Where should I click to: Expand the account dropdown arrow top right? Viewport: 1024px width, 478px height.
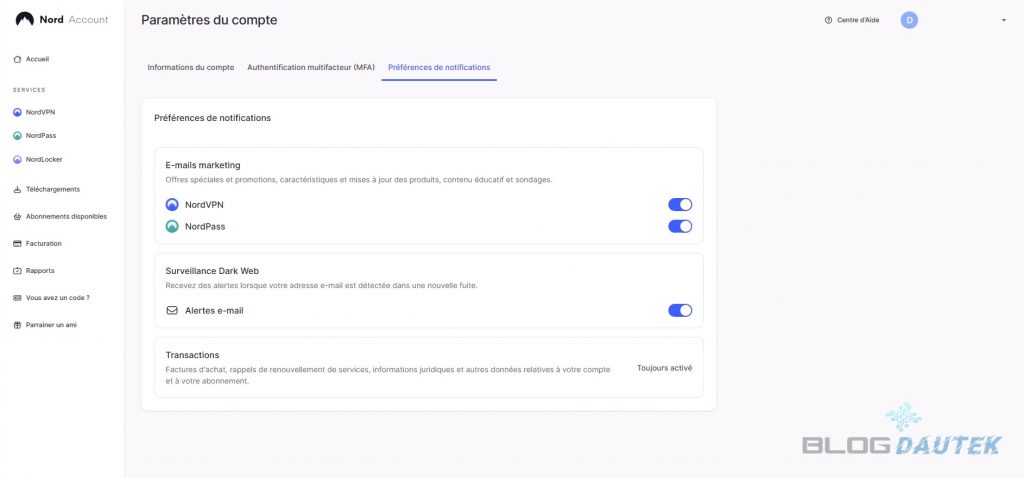(x=1003, y=20)
